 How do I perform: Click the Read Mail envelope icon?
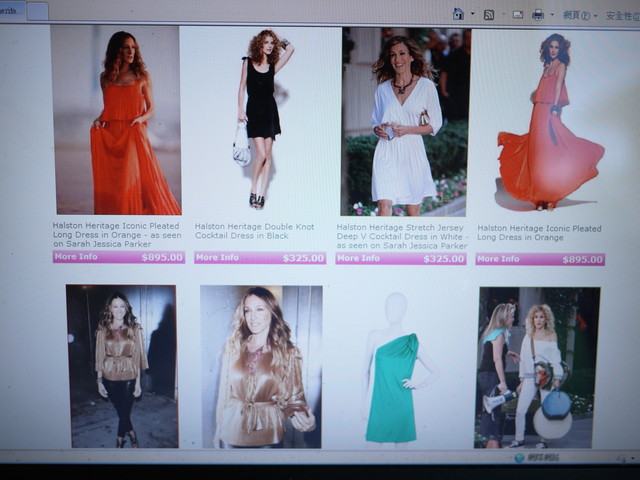(518, 15)
